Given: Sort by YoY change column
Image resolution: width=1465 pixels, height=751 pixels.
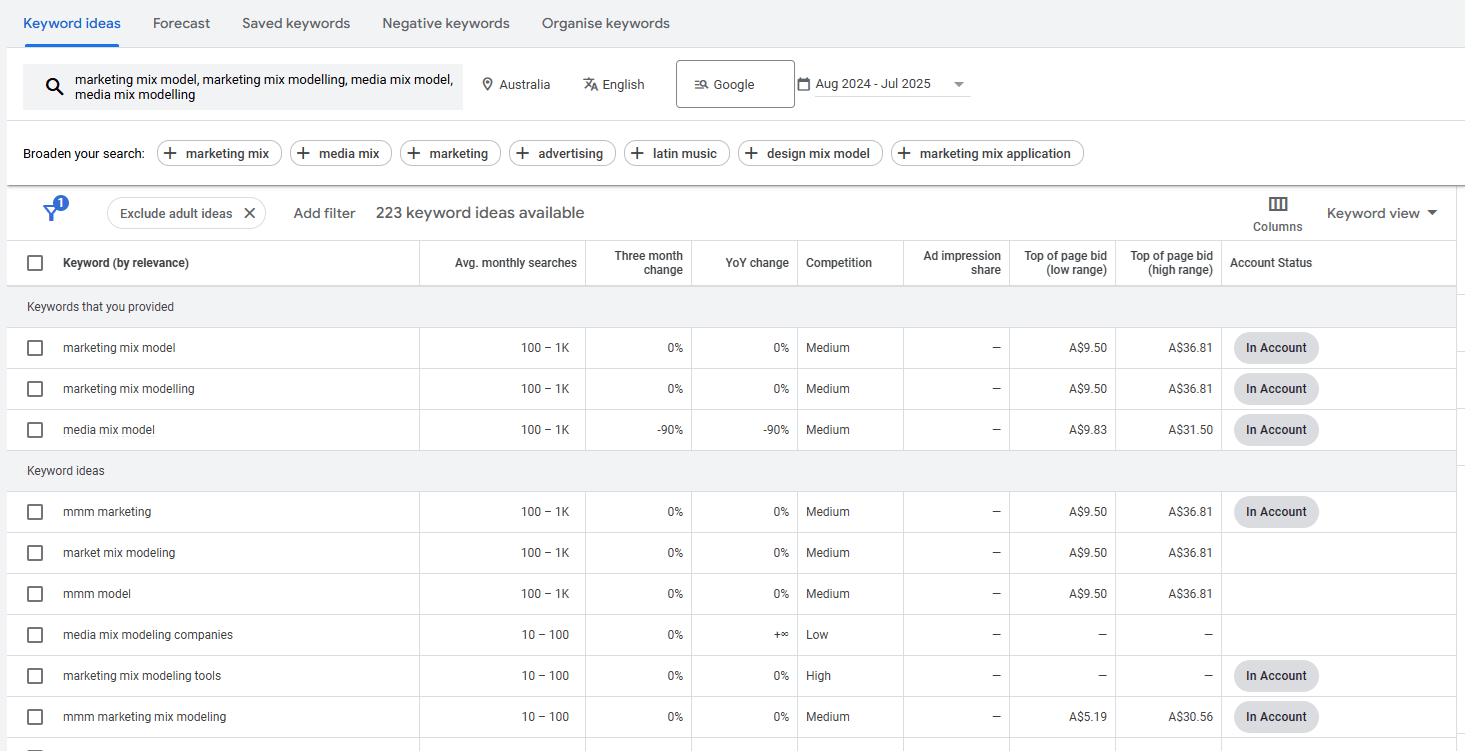Looking at the screenshot, I should click(x=757, y=263).
